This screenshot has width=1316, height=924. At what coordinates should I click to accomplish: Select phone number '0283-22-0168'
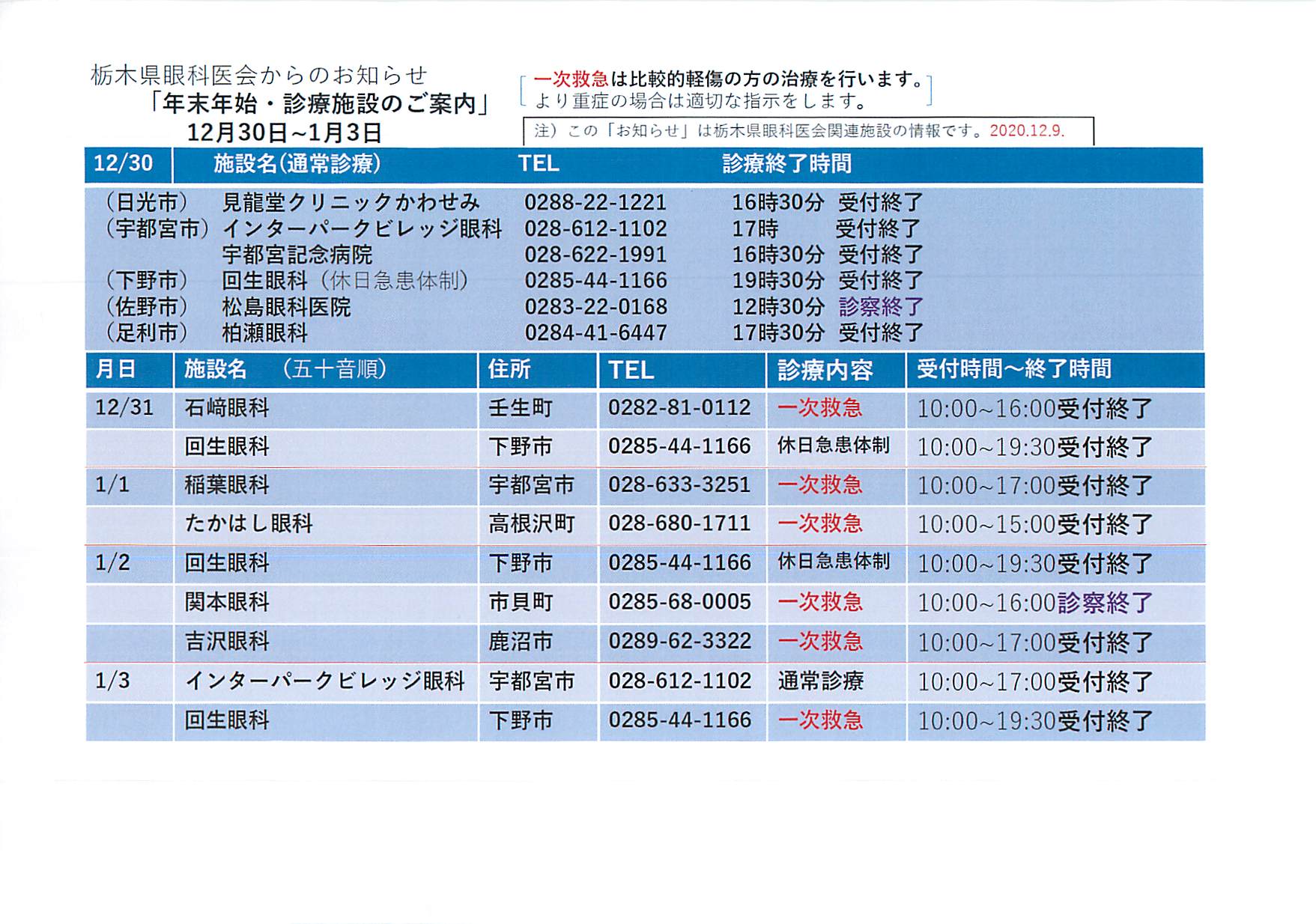click(595, 307)
